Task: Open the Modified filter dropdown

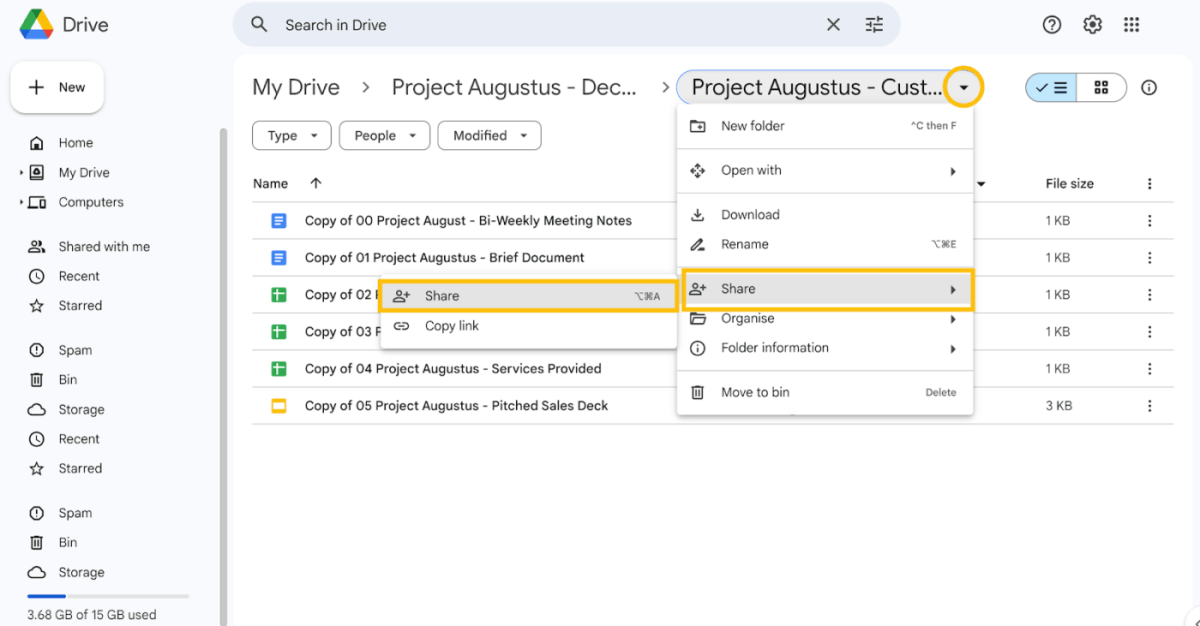Action: tap(489, 135)
